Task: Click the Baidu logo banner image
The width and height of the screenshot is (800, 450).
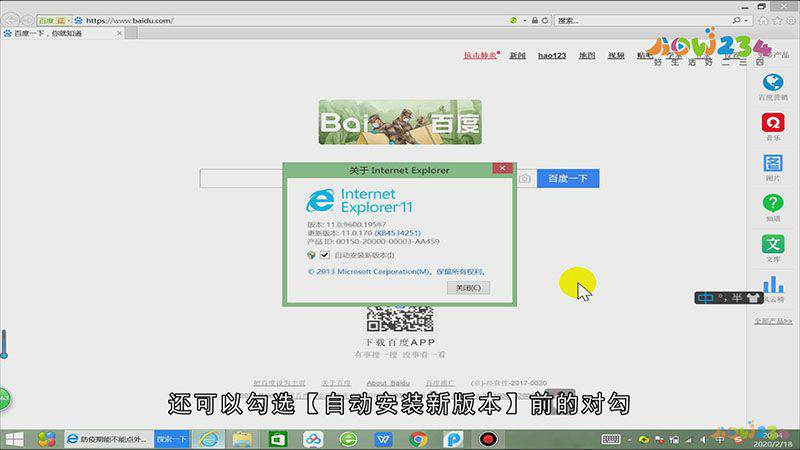Action: 400,122
